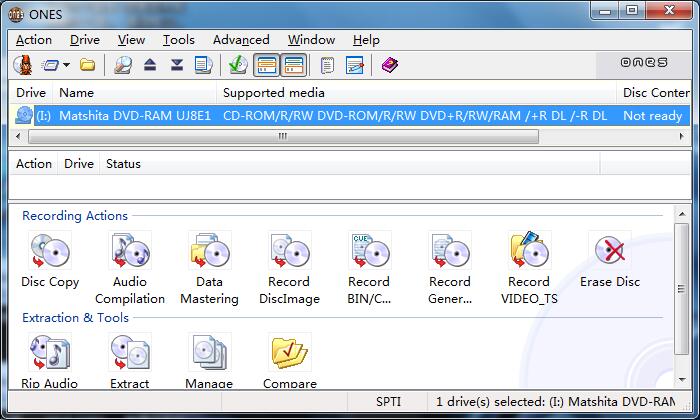This screenshot has height=420, width=700.
Task: Click the wizard character toolbar icon
Action: point(23,66)
